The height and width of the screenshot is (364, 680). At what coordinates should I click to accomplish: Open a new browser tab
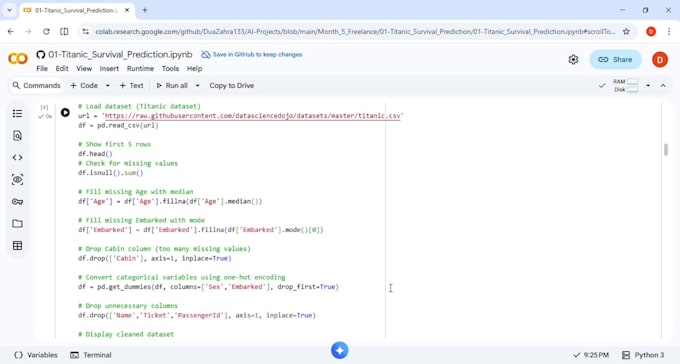tap(145, 10)
